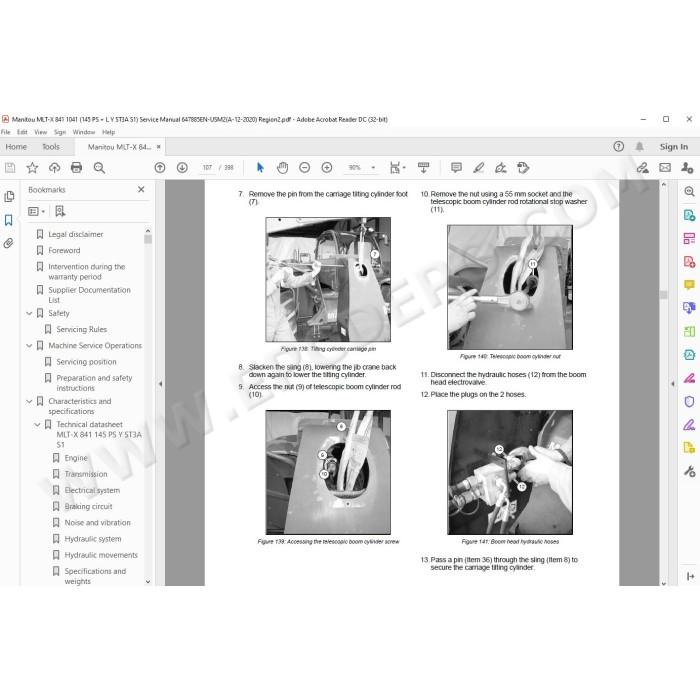The image size is (700, 700).
Task: Open the Protect shield tool
Action: pyautogui.click(x=689, y=401)
